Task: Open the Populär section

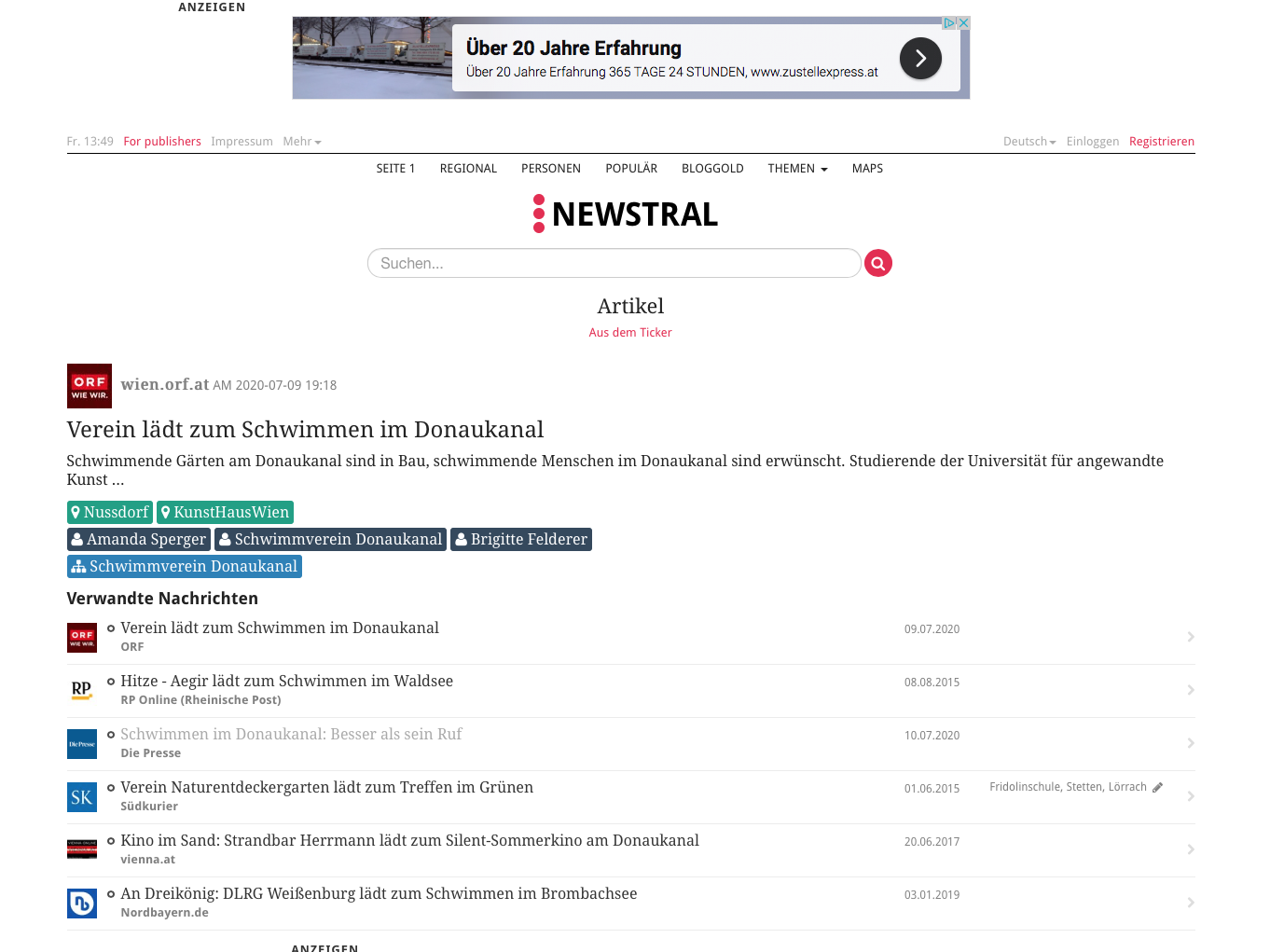Action: click(631, 169)
